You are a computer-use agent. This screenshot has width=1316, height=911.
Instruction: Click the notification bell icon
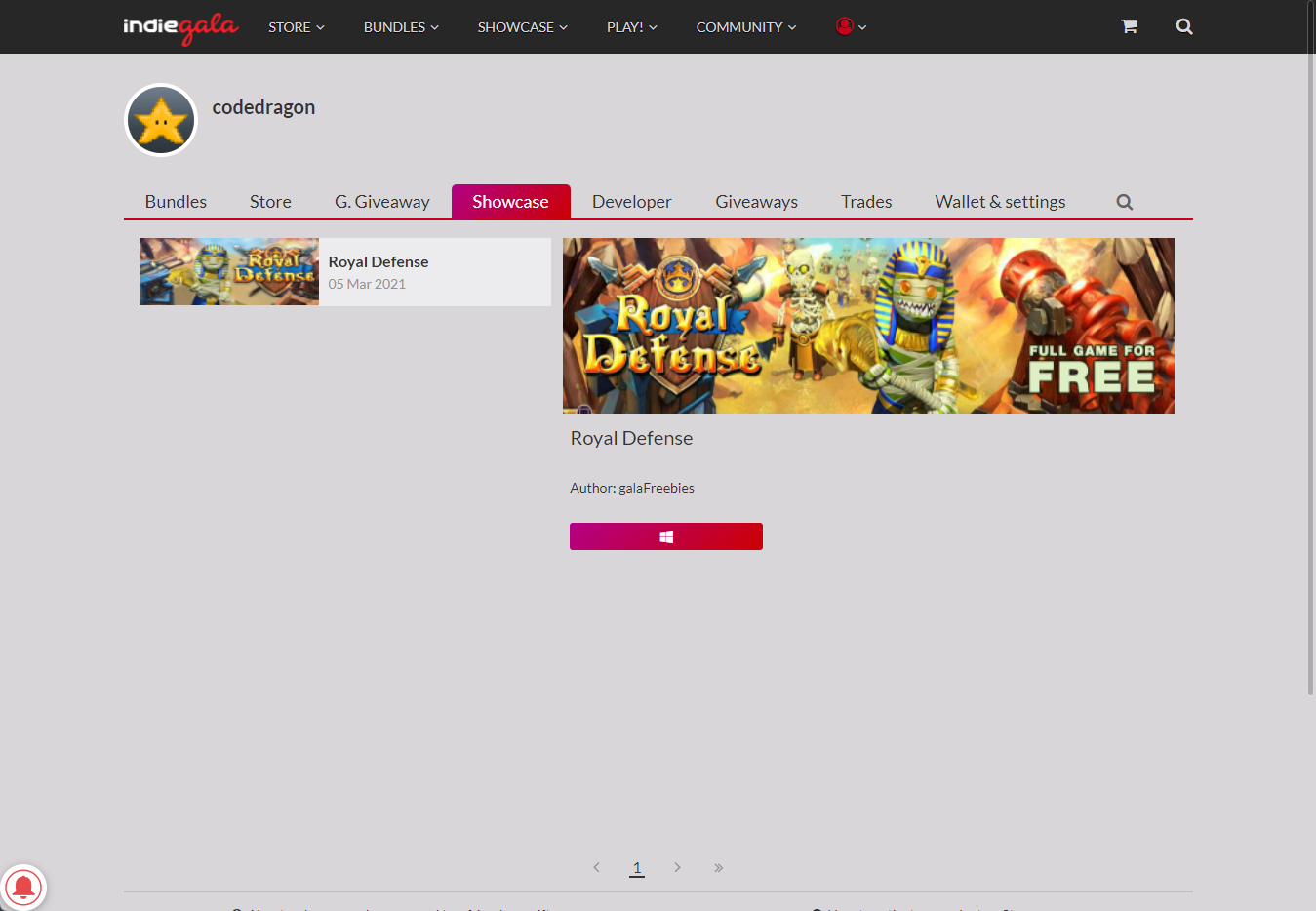click(x=23, y=887)
